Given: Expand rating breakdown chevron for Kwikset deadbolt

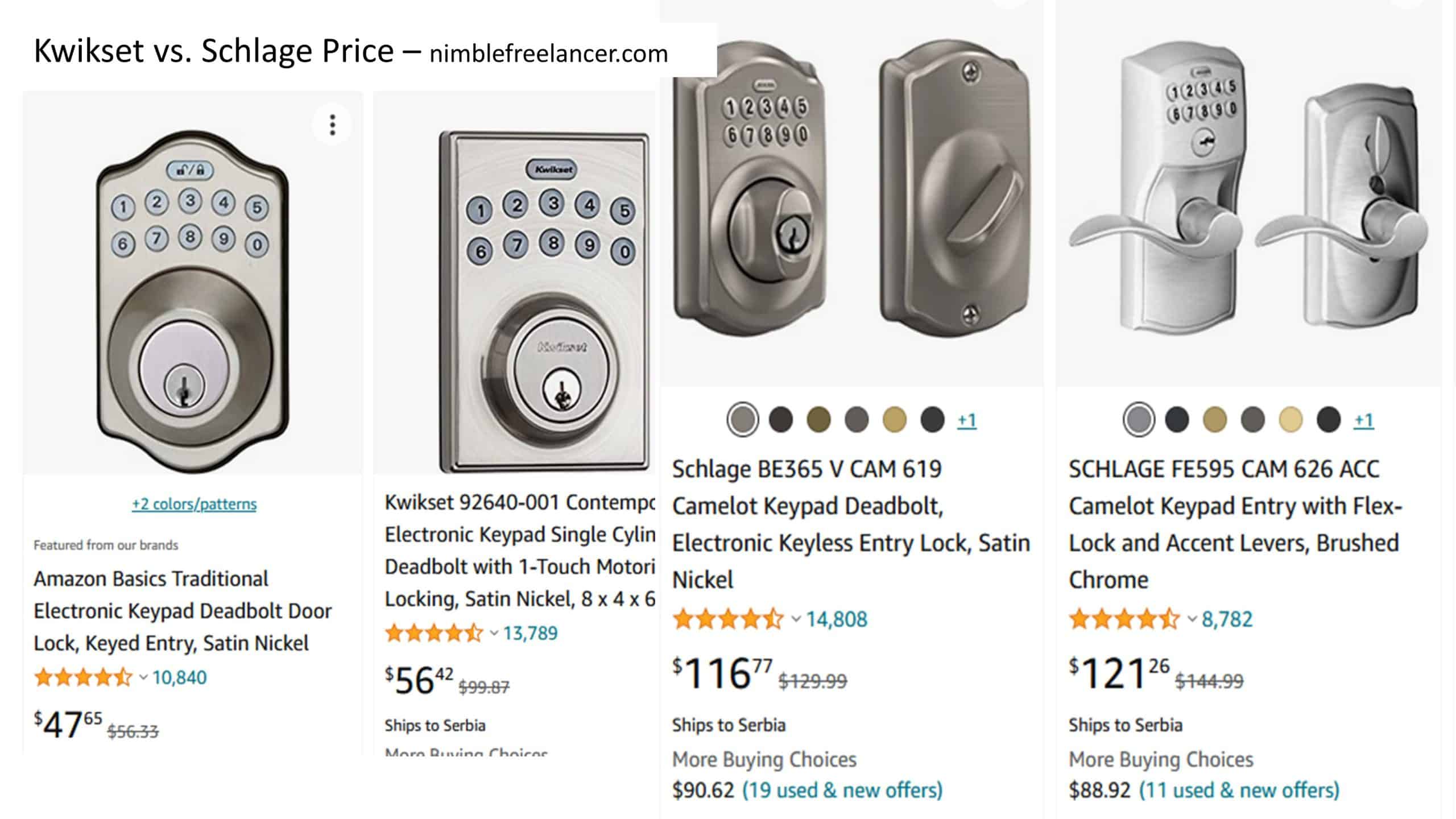Looking at the screenshot, I should (494, 633).
